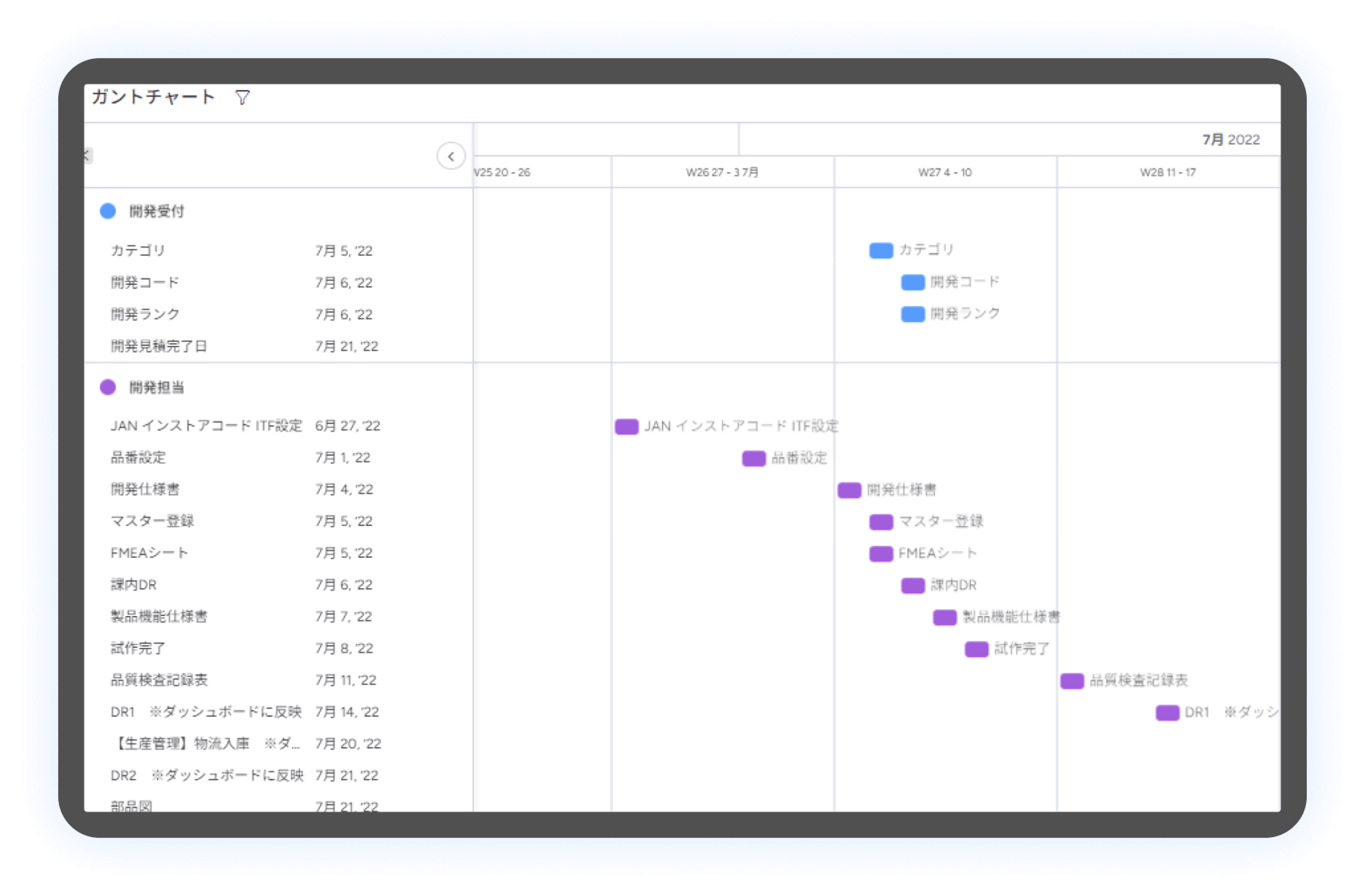1365x896 pixels.
Task: Select the 品質検査記録表 row in the list
Action: (x=278, y=680)
